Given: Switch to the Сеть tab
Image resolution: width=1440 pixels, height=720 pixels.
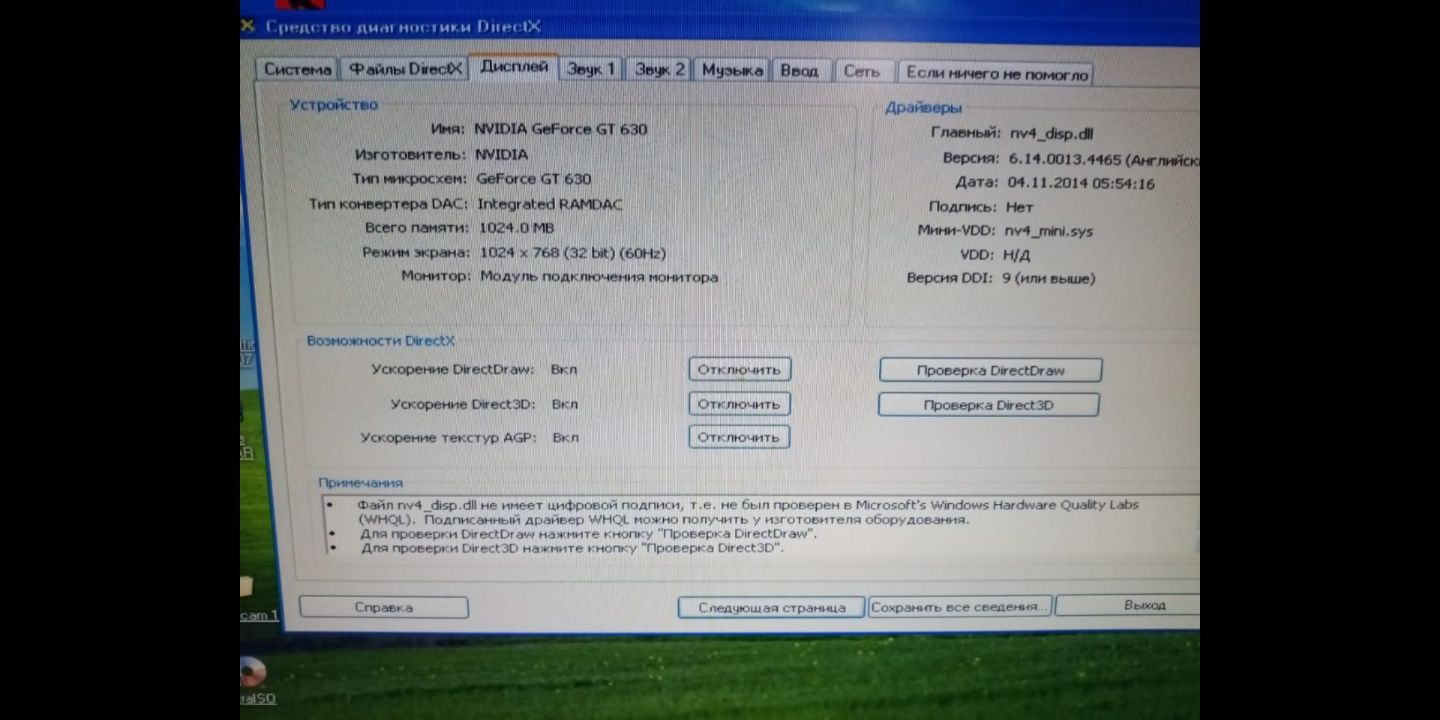Looking at the screenshot, I should point(862,72).
